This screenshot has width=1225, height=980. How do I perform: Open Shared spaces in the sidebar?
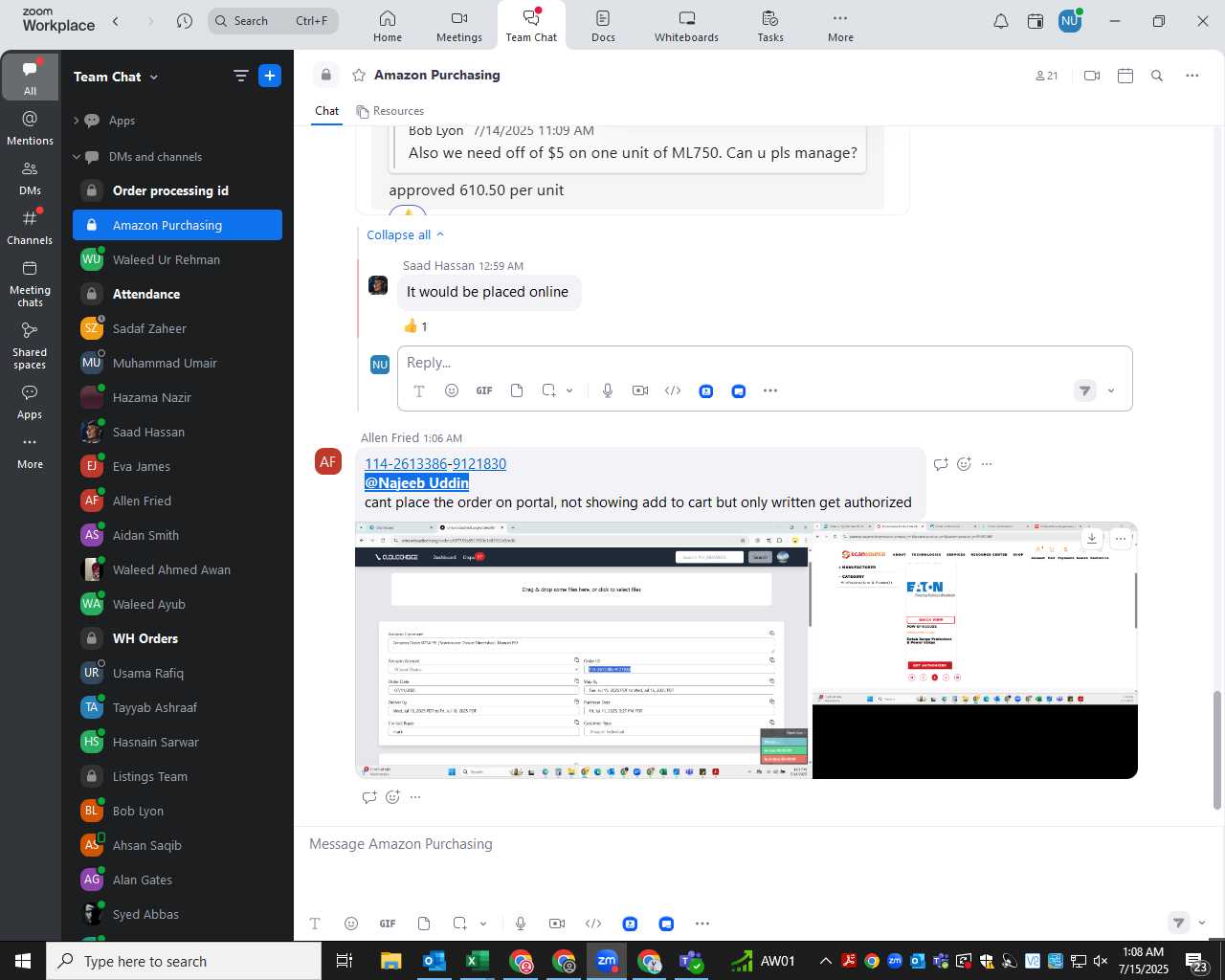coord(30,345)
